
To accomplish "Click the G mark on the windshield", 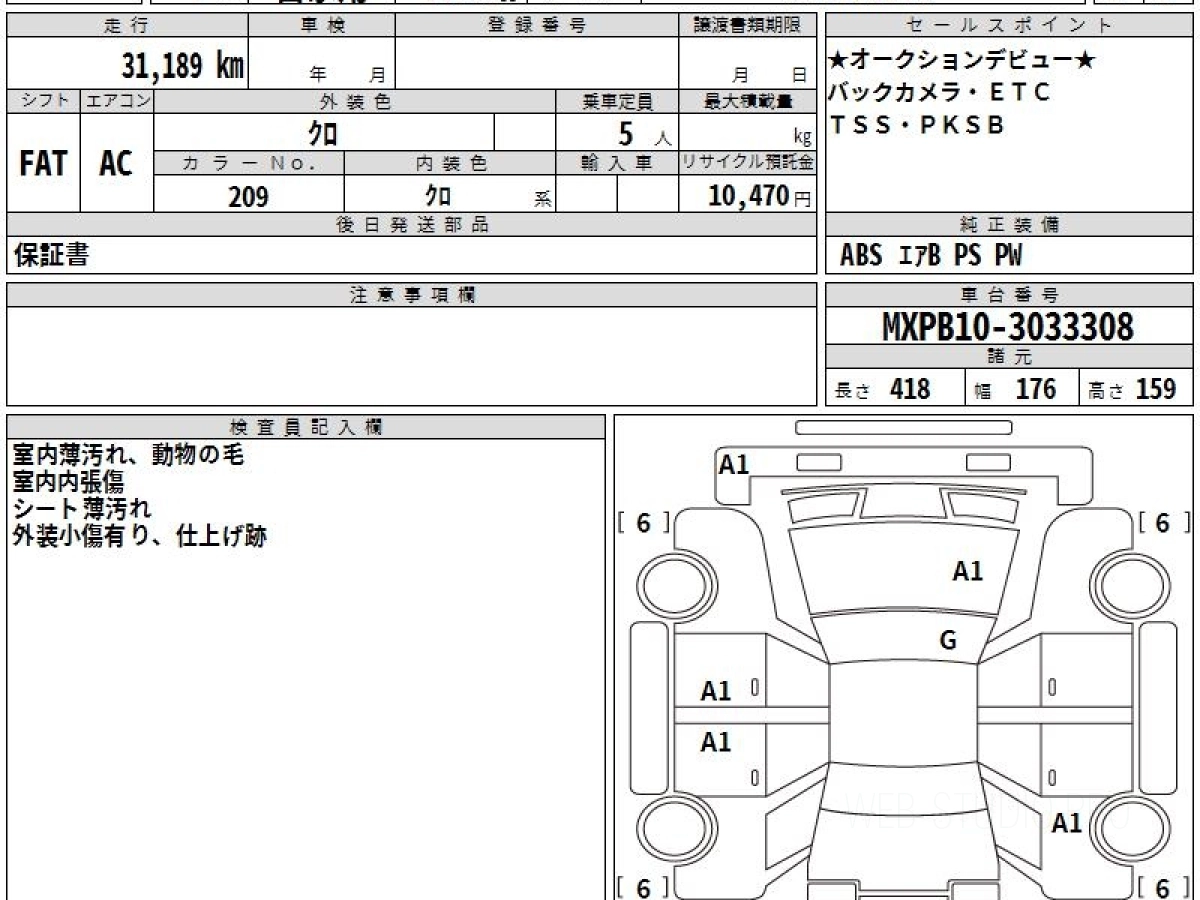I will [x=948, y=640].
